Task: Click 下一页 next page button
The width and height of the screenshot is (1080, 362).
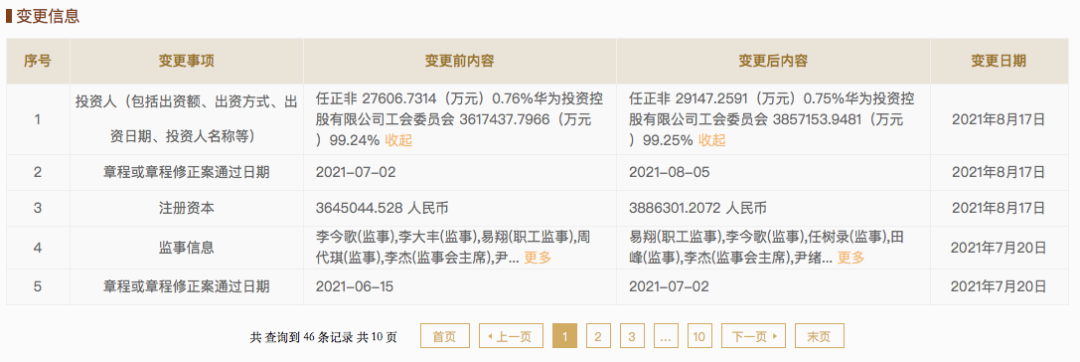Action: [754, 336]
